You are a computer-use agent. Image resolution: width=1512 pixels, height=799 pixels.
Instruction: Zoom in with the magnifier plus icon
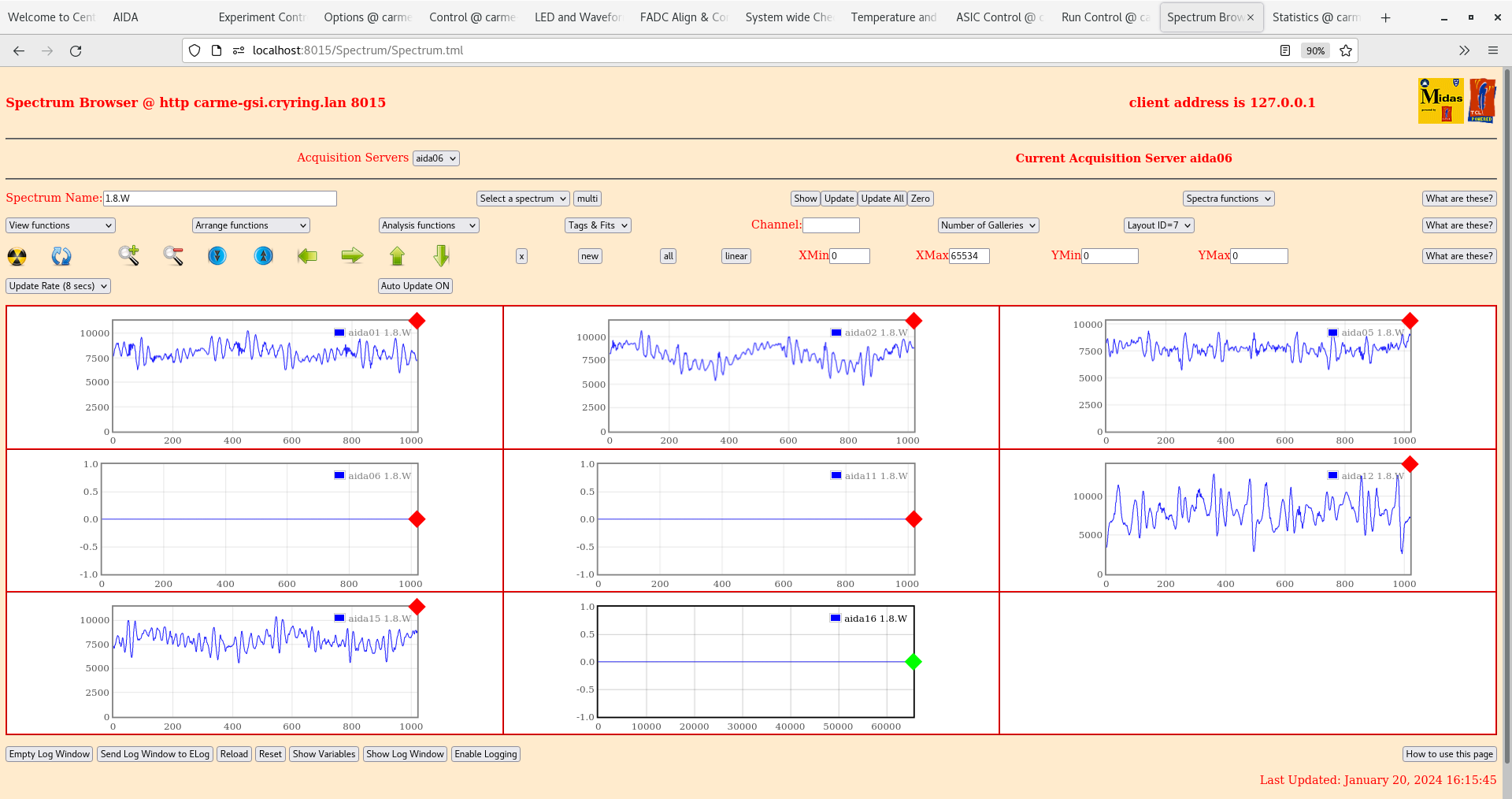click(128, 255)
